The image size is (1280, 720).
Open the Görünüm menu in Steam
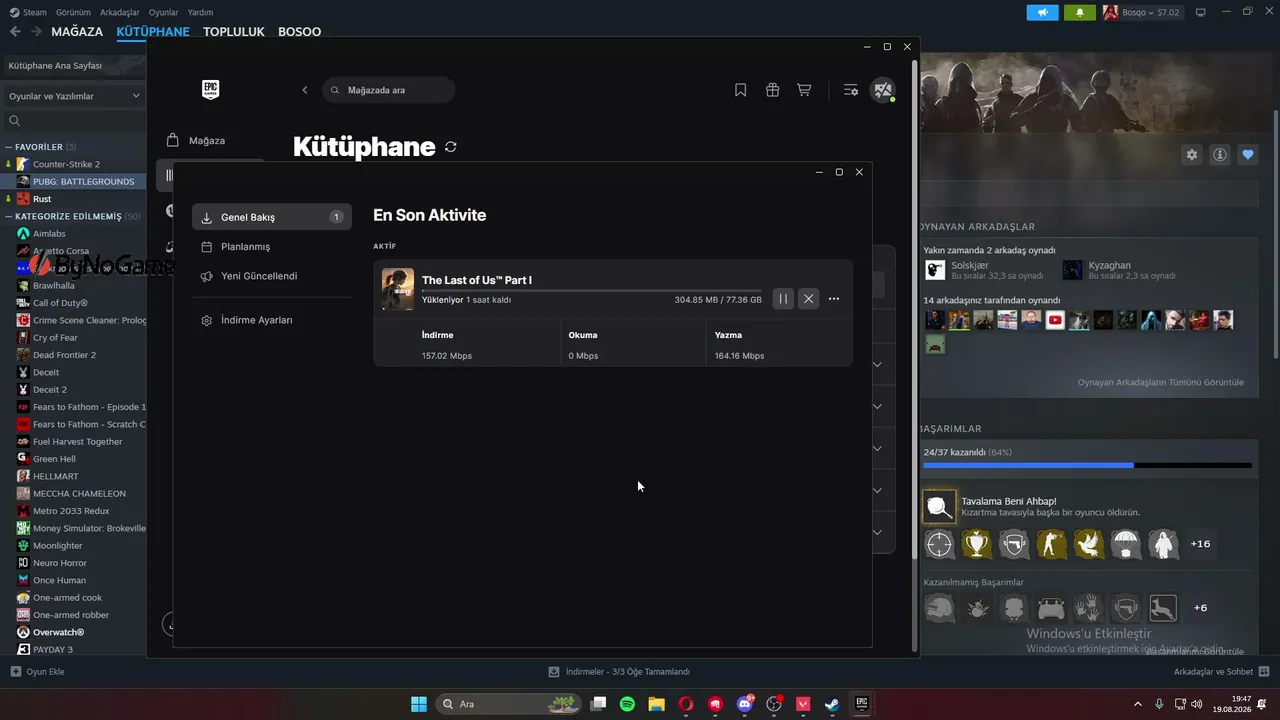73,12
